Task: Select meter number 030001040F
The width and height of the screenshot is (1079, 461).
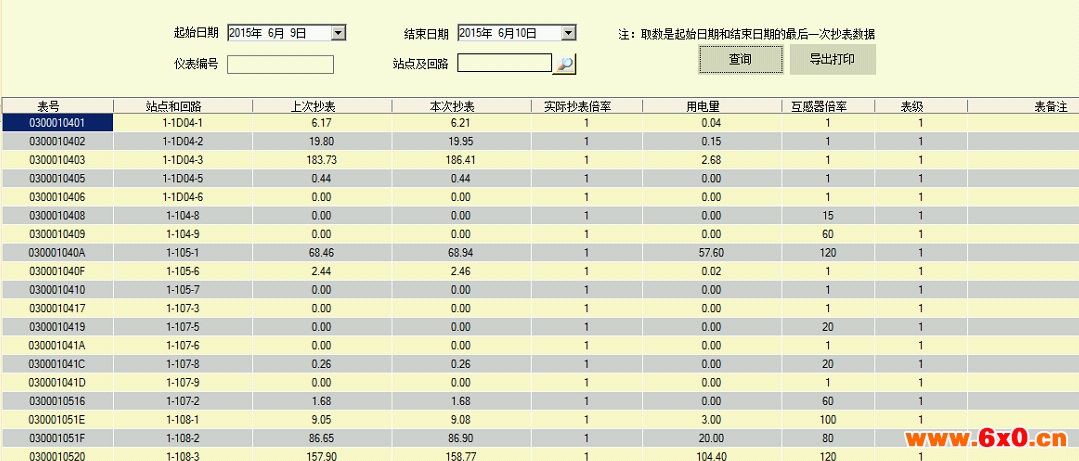Action: tap(57, 271)
